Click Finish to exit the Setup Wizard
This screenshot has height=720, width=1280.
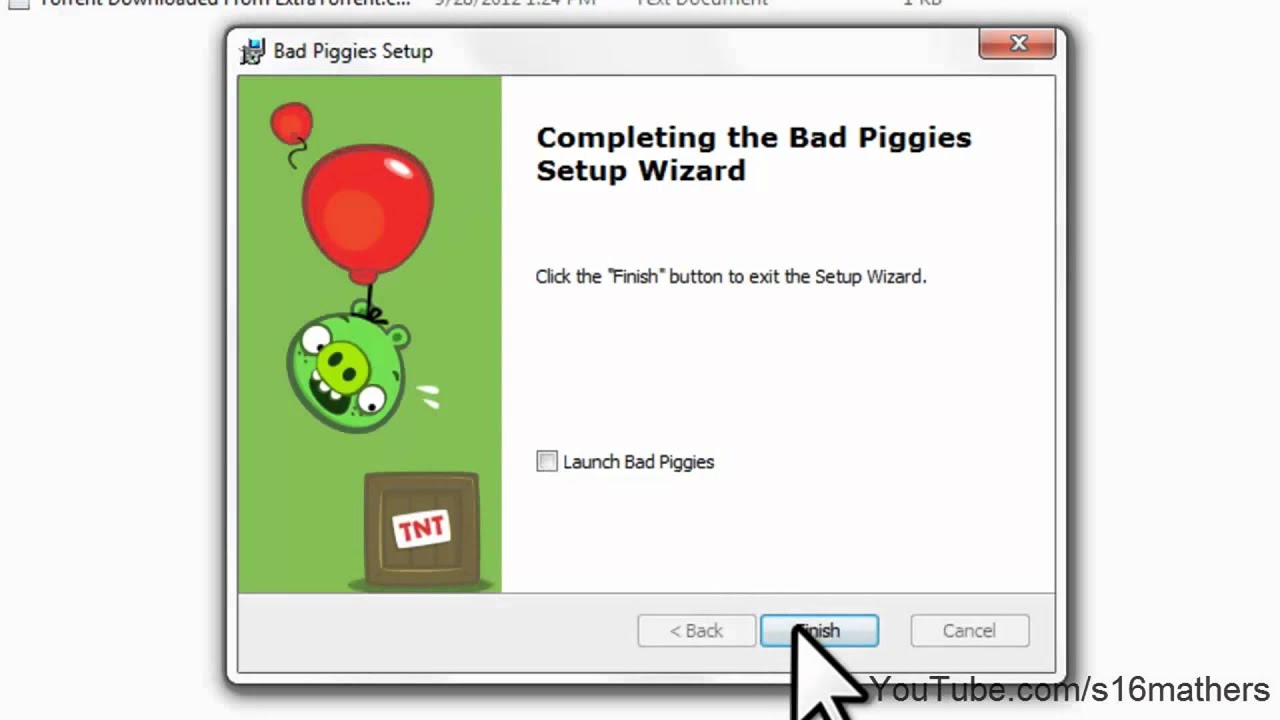coord(819,631)
